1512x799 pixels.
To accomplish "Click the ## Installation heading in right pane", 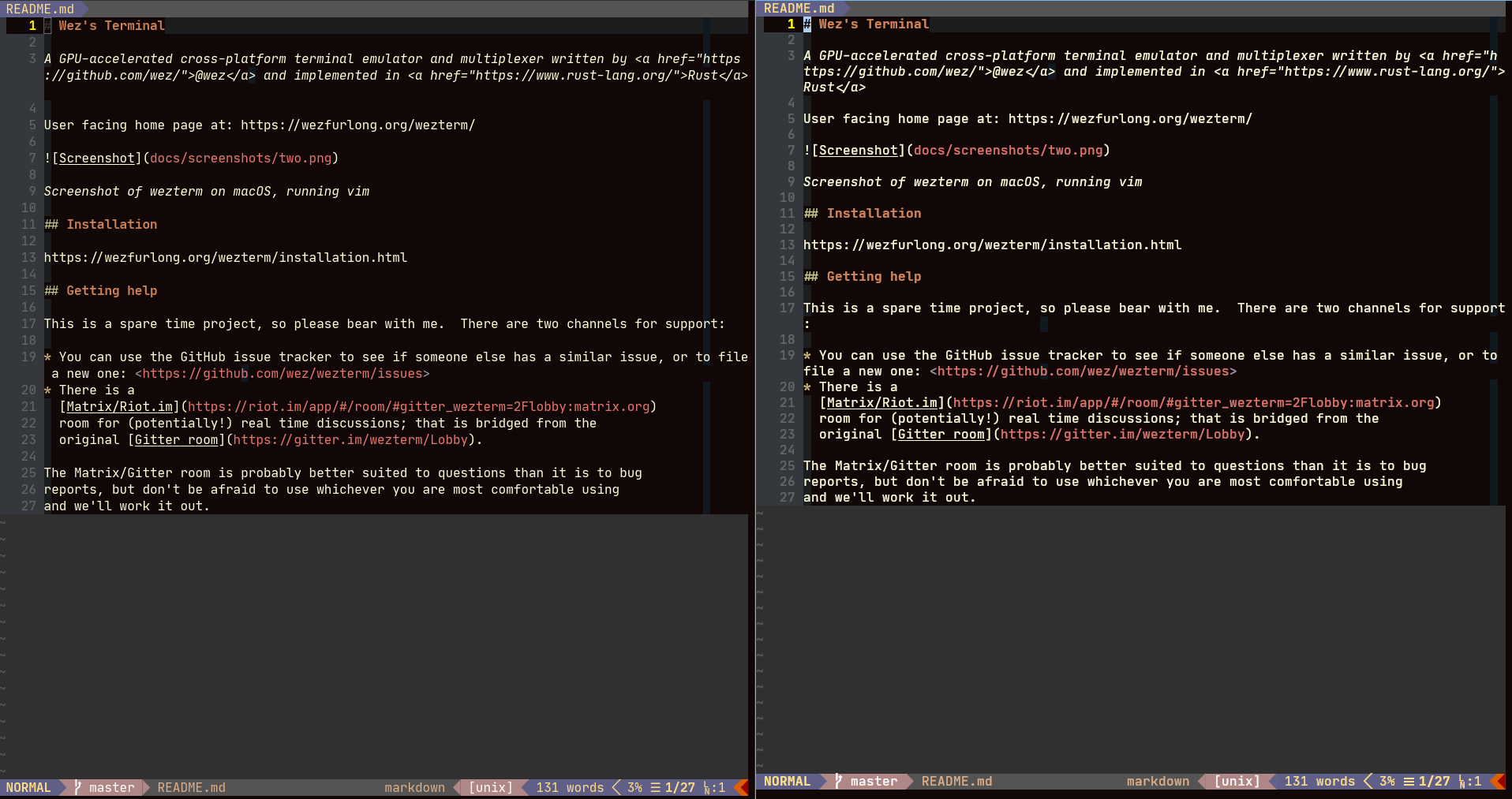I will (x=863, y=213).
